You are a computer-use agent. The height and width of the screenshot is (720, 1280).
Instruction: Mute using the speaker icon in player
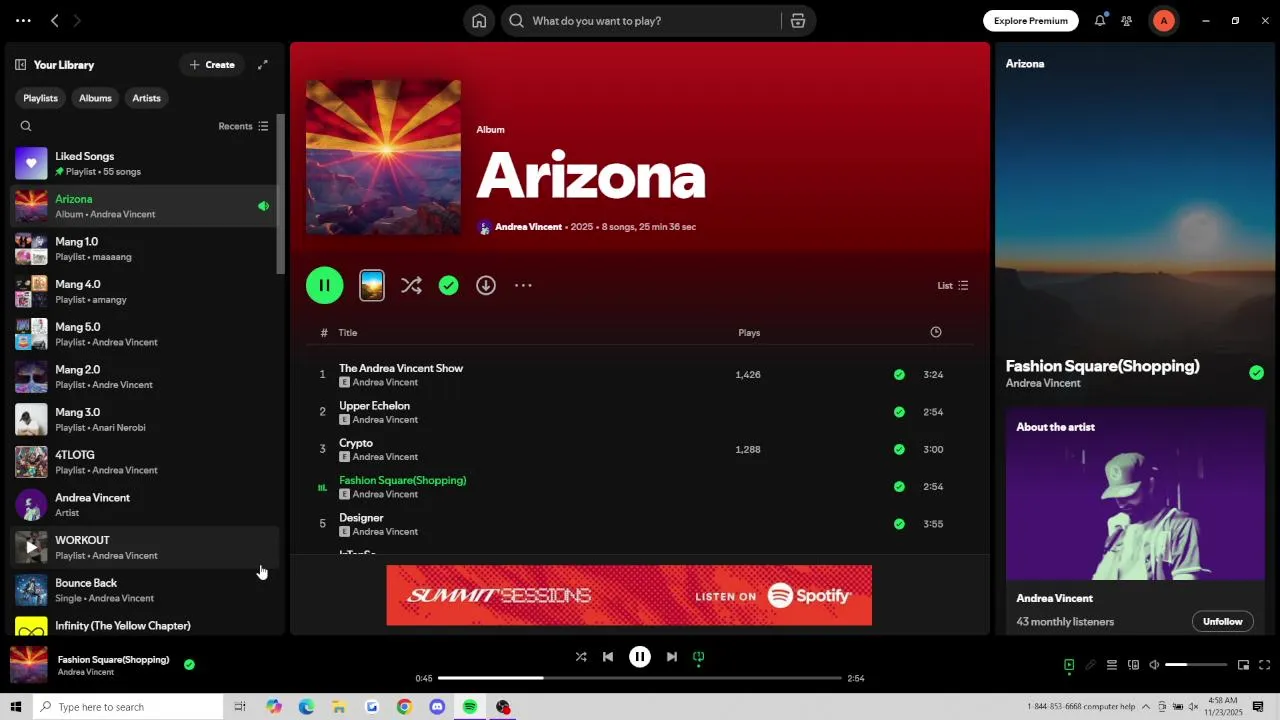pyautogui.click(x=1154, y=665)
